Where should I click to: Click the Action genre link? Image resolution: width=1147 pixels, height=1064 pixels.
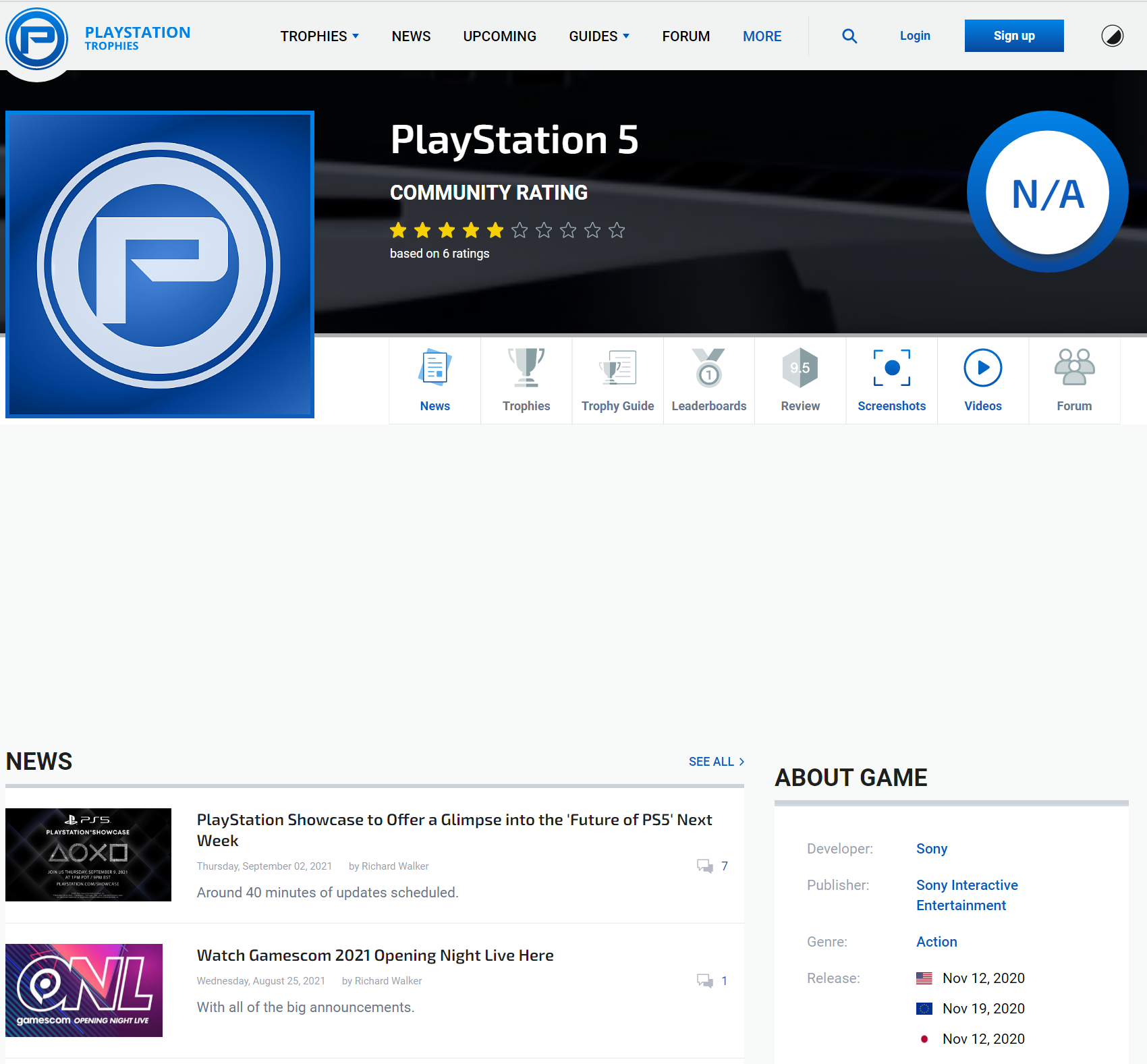(x=936, y=942)
